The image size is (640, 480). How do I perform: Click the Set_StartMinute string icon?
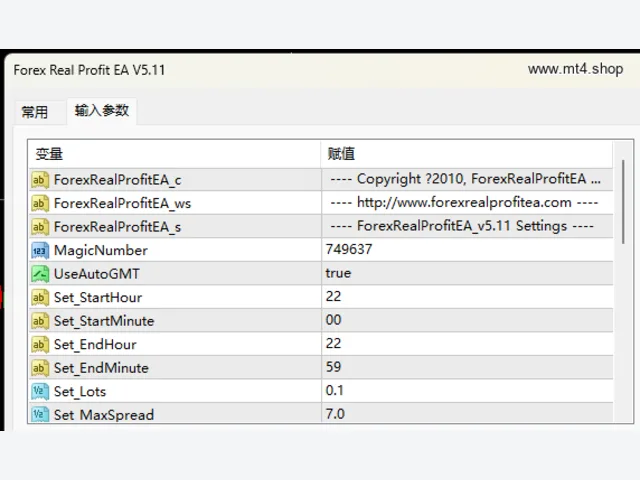(x=40, y=321)
